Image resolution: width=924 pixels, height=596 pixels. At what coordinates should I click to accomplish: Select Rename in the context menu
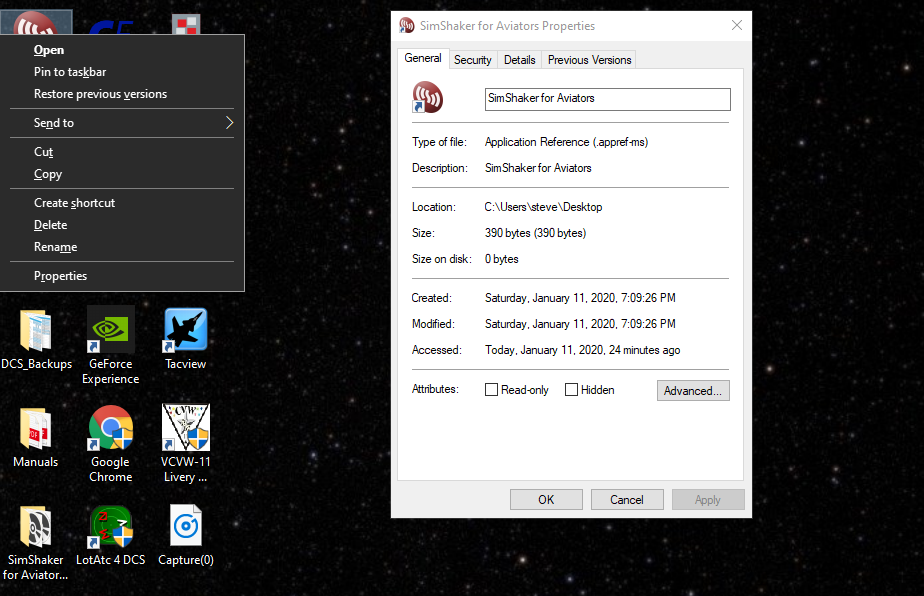(x=122, y=247)
